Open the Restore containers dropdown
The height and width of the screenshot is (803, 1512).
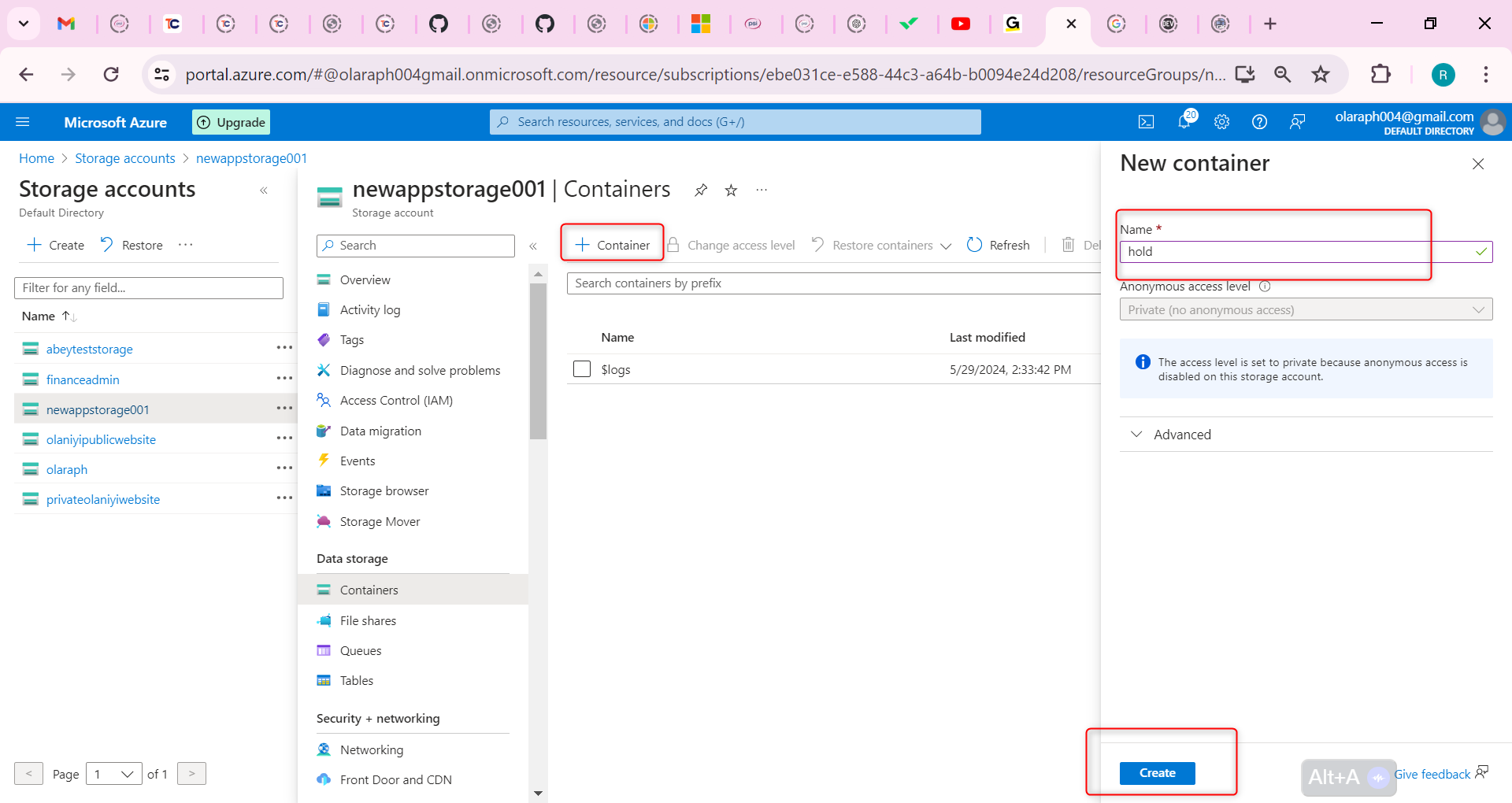point(881,245)
